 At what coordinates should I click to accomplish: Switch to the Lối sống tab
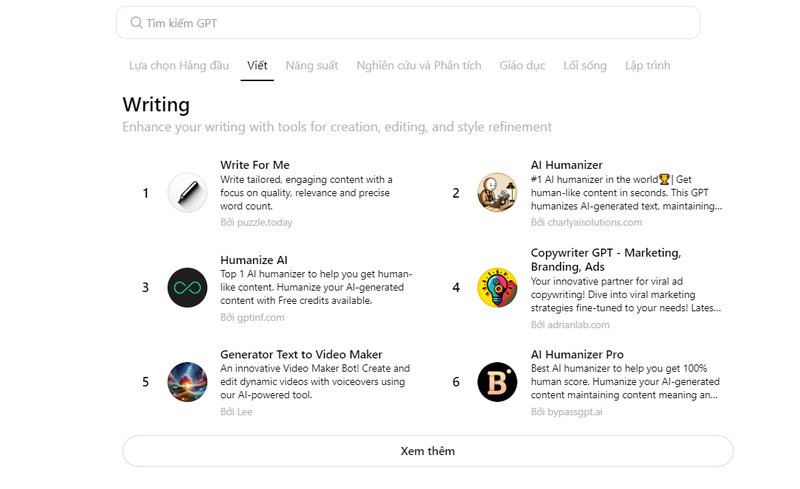584,66
